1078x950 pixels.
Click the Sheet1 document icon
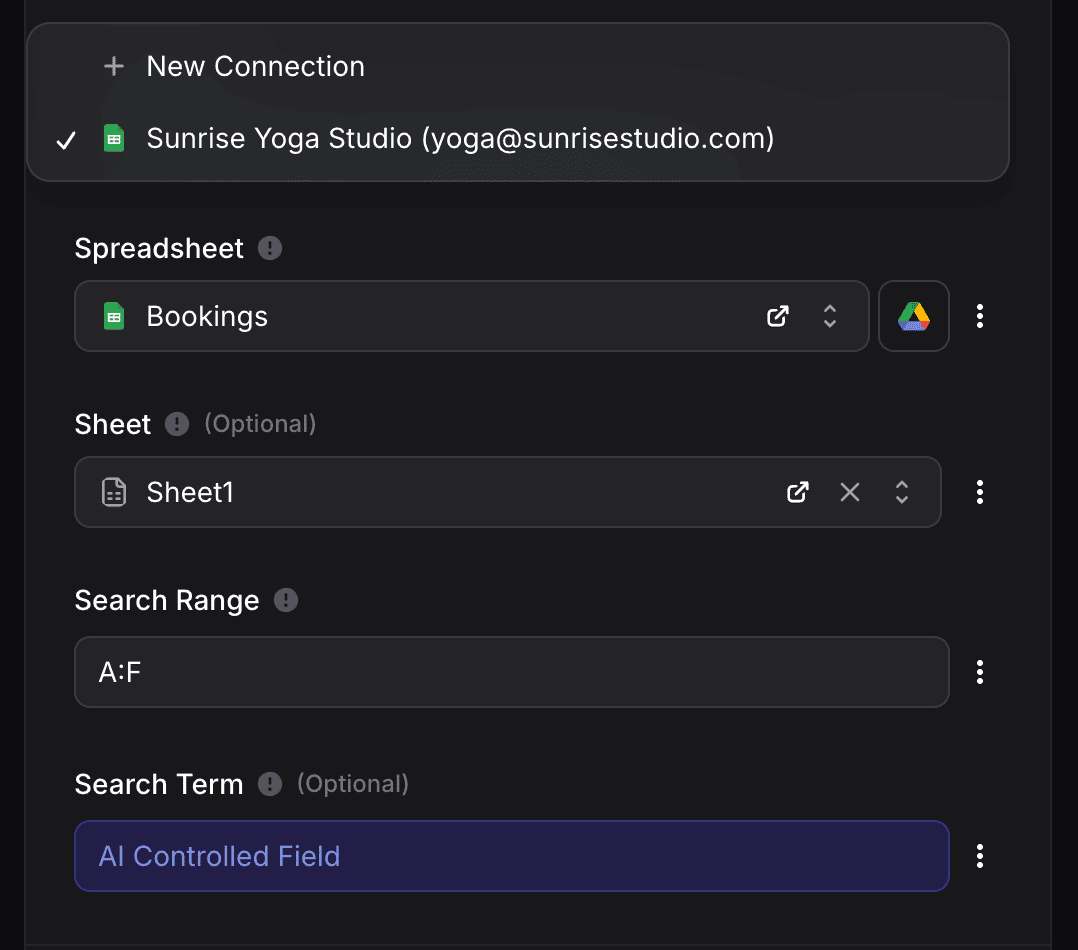[114, 492]
